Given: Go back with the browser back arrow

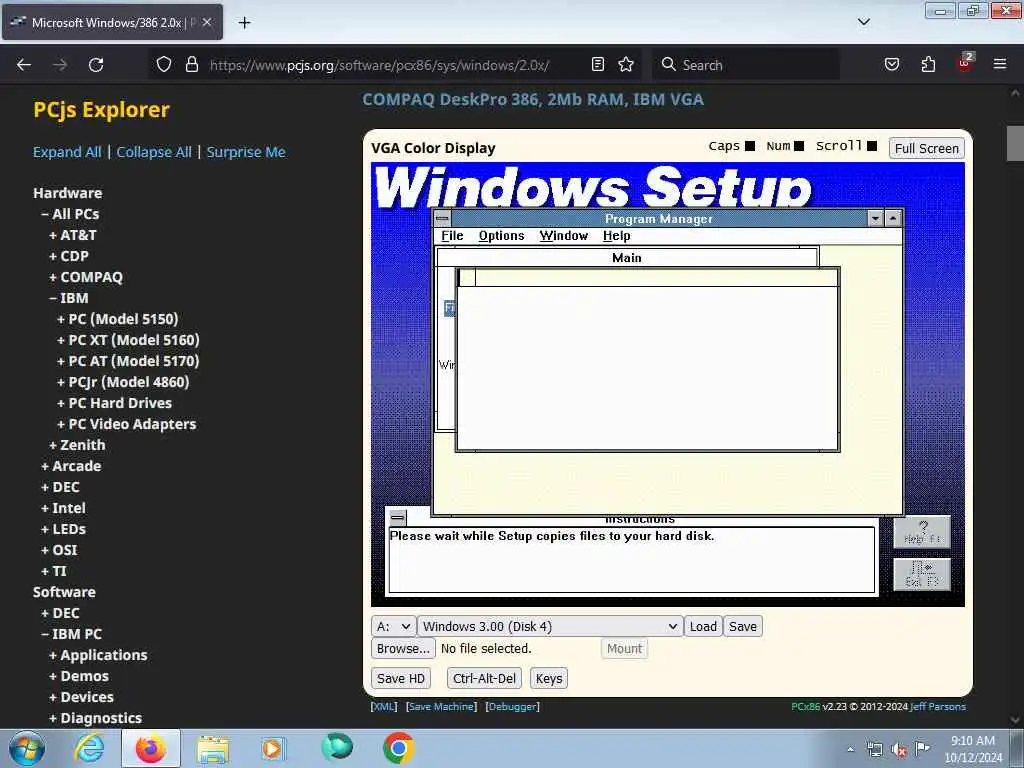Looking at the screenshot, I should pos(24,65).
